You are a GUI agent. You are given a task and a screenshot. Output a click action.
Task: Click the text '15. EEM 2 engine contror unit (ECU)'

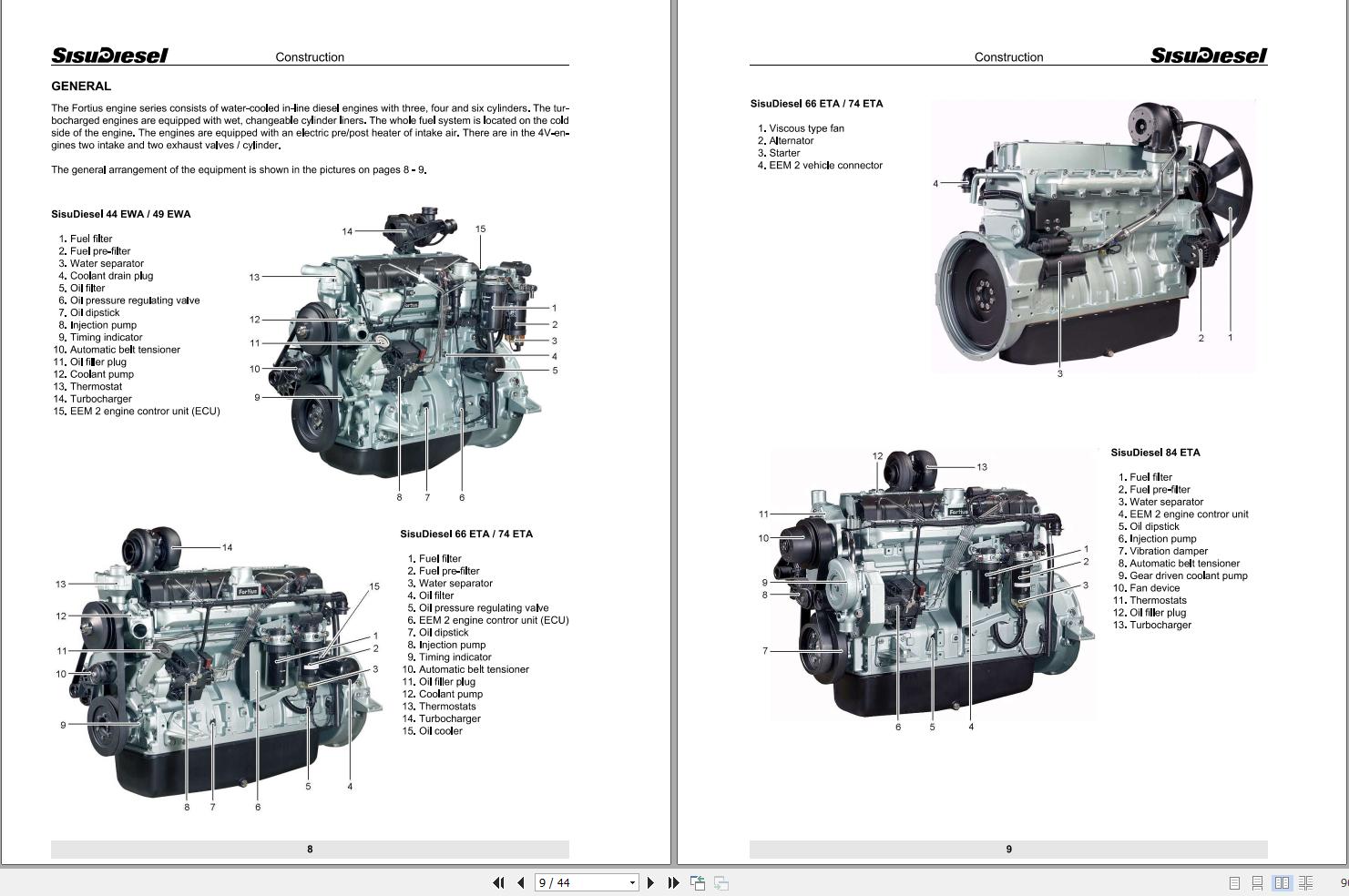[x=137, y=411]
